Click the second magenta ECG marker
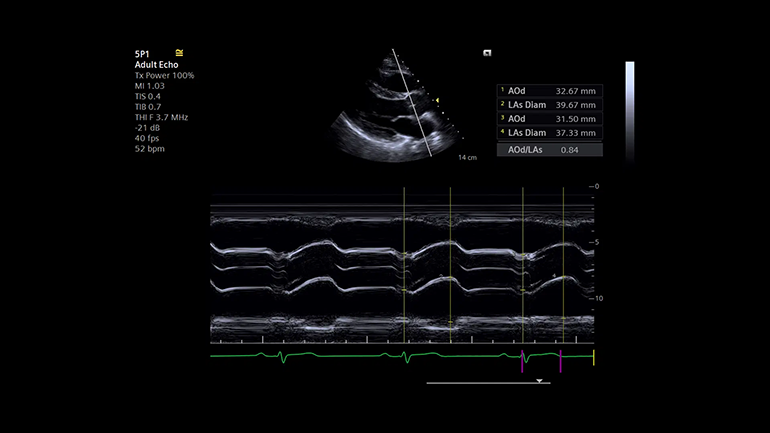 point(561,361)
